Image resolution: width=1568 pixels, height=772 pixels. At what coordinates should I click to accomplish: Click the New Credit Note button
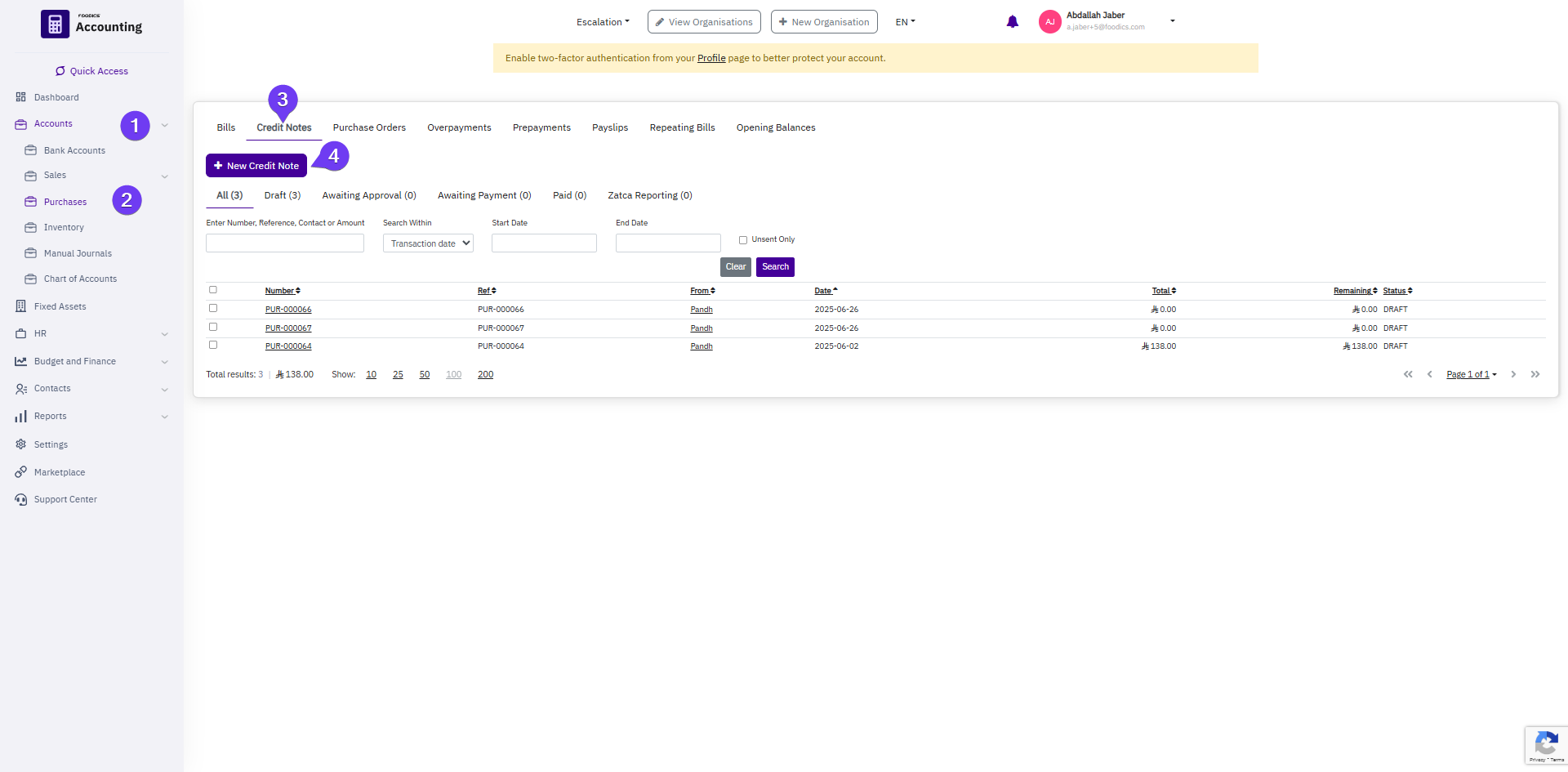256,166
